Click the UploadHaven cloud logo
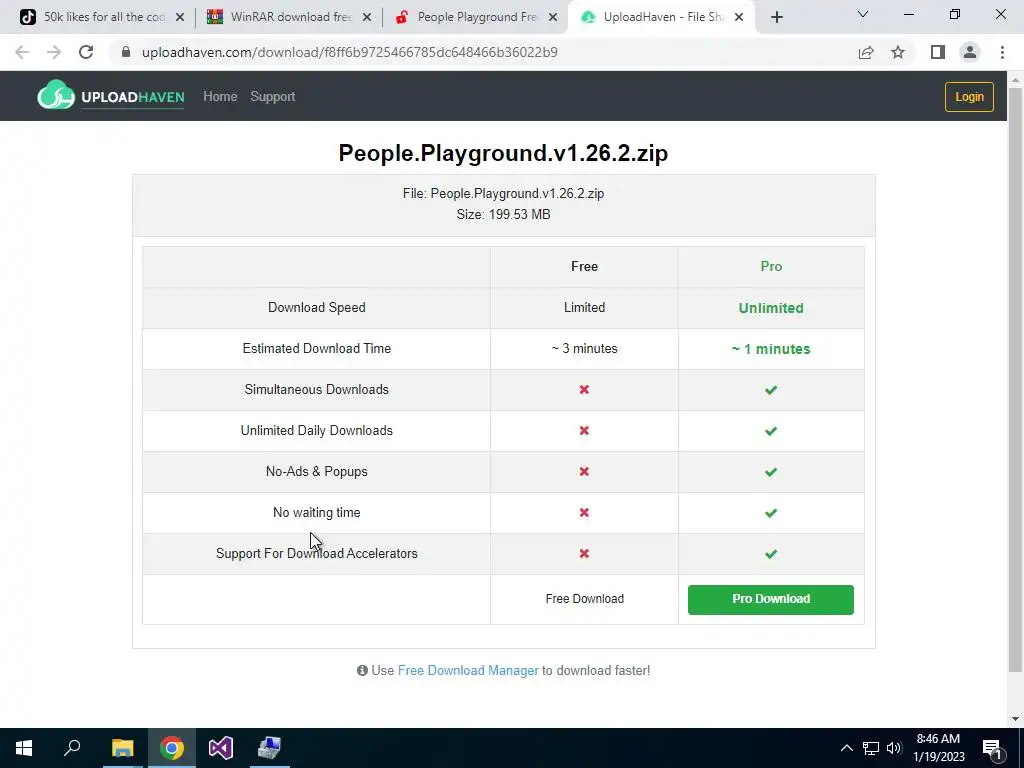1024x768 pixels. (x=56, y=95)
